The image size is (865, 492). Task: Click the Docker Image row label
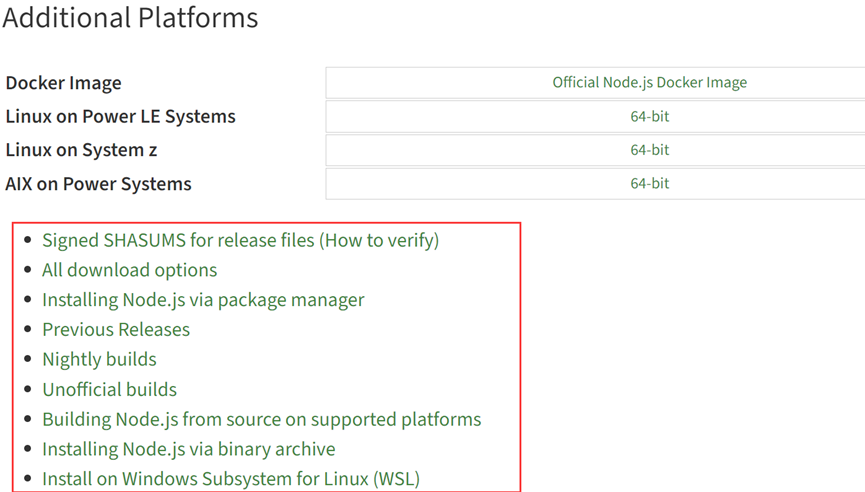[x=63, y=83]
